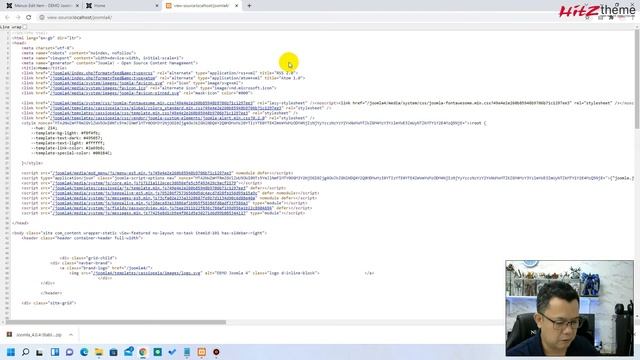Switch to Google Chrome on taskbar

pos(143,352)
